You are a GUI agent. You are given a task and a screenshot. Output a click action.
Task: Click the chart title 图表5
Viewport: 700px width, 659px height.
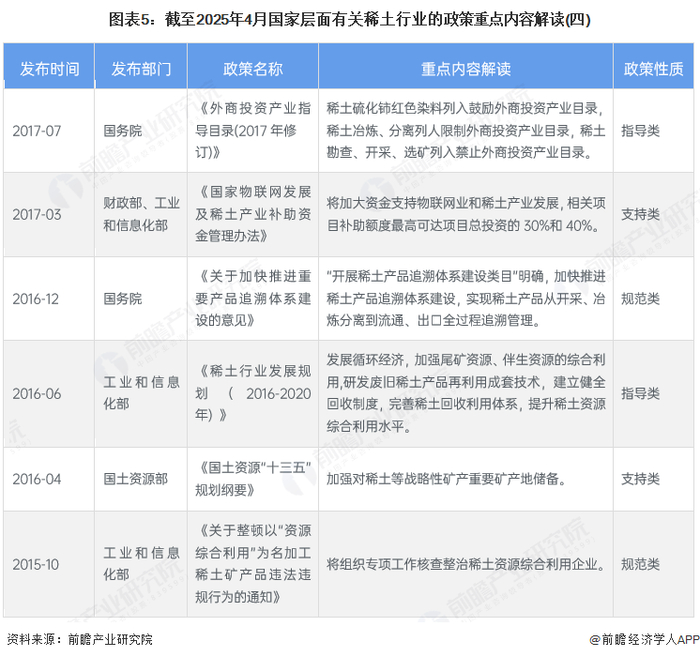click(x=350, y=20)
